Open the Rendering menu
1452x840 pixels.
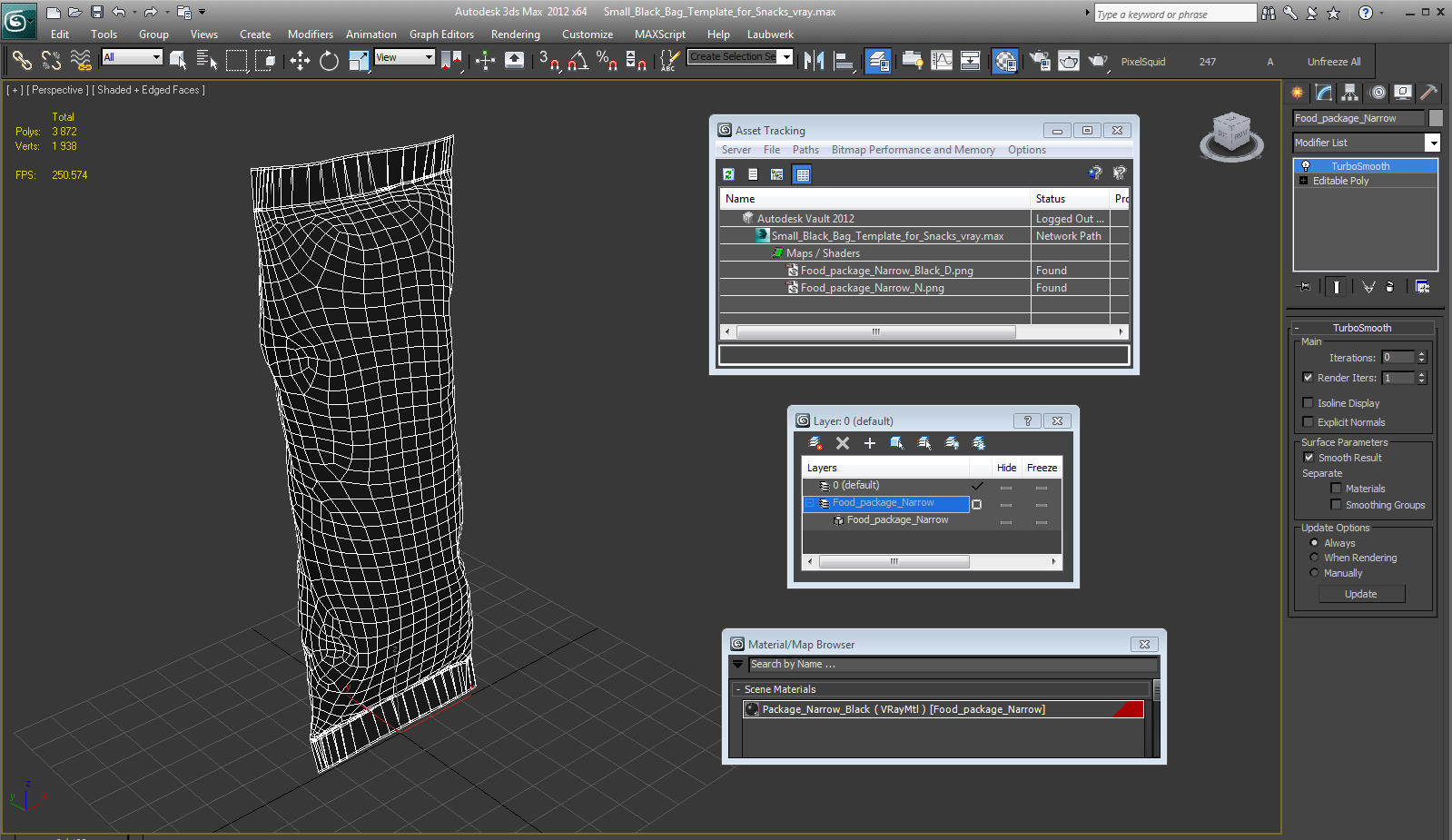(x=515, y=35)
